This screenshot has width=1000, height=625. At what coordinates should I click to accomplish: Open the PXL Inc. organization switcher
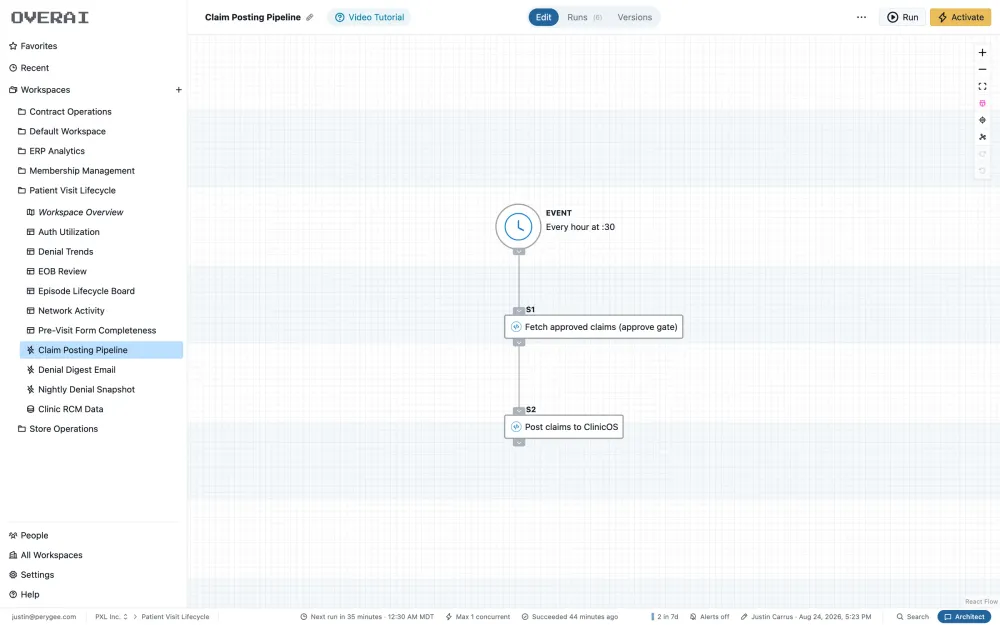pyautogui.click(x=111, y=617)
